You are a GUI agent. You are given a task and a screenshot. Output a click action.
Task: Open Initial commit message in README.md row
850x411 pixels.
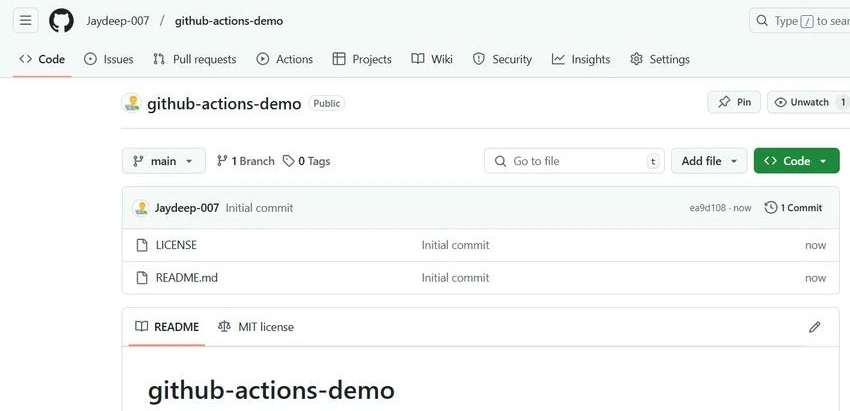(x=455, y=278)
